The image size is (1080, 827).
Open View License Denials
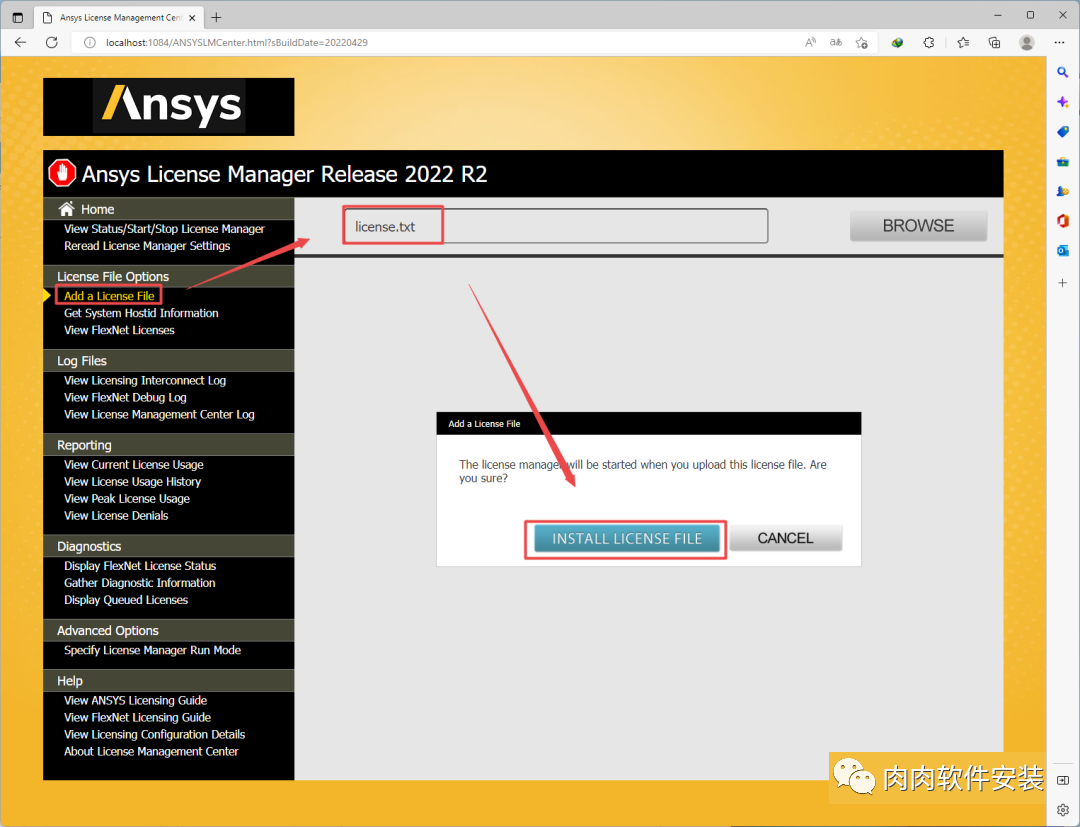pos(116,516)
